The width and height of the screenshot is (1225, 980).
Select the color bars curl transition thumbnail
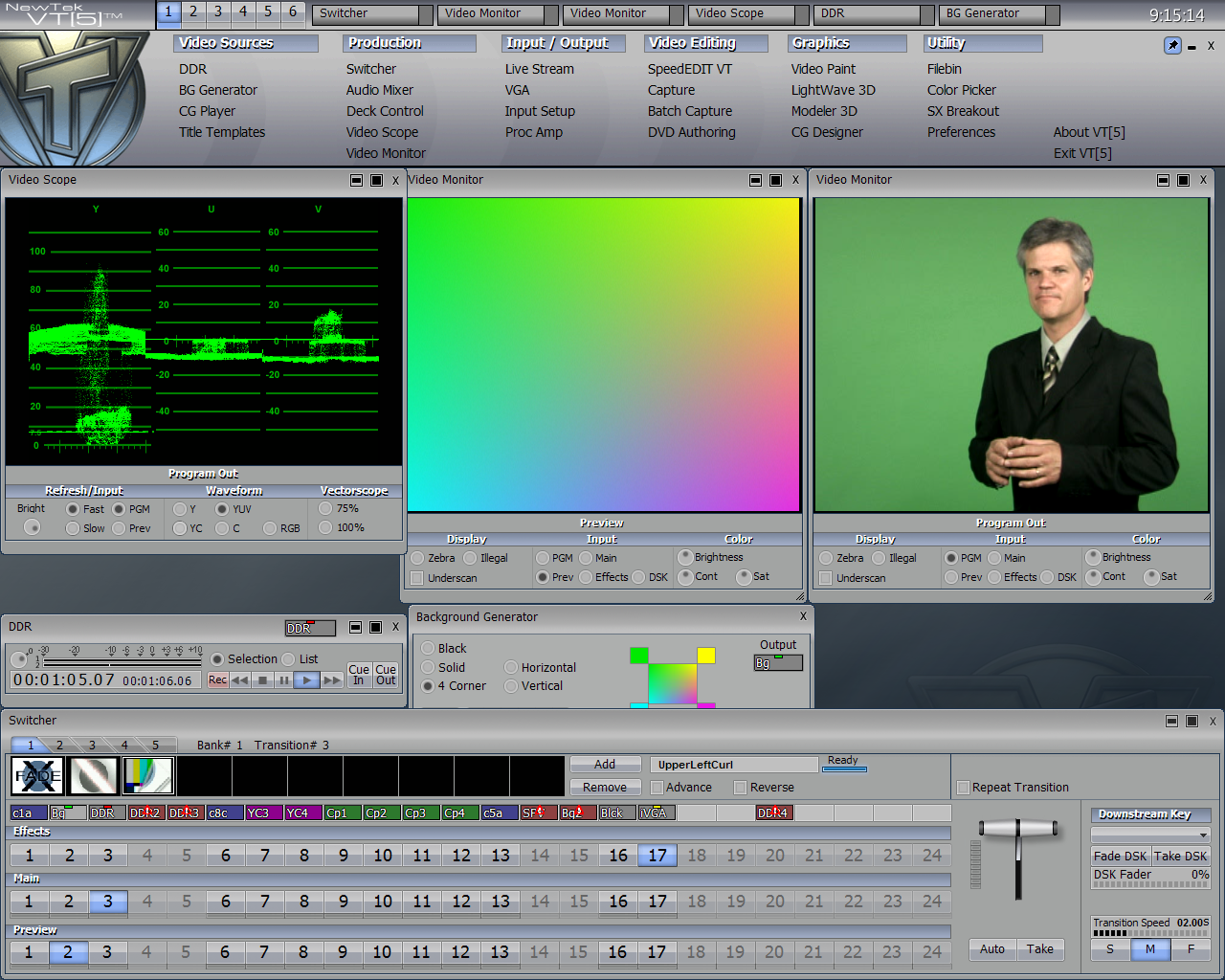pyautogui.click(x=148, y=776)
